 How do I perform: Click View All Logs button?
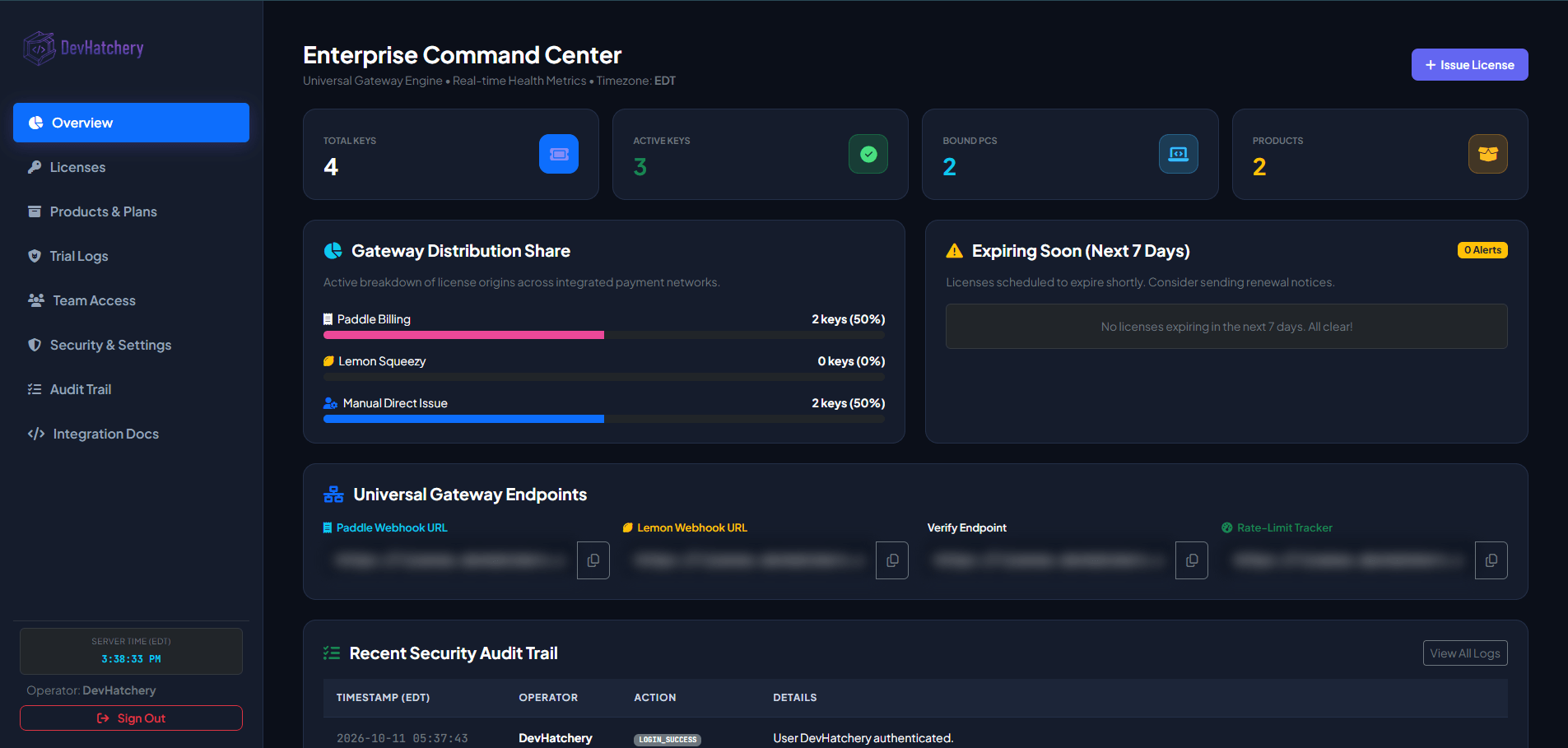1465,653
